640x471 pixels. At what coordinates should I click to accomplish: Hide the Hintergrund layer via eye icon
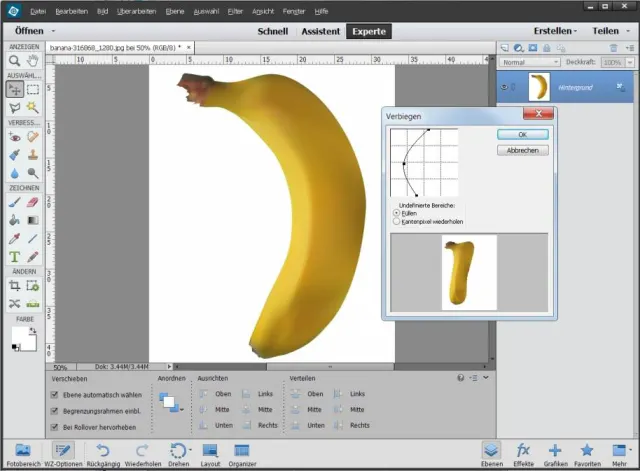point(507,87)
